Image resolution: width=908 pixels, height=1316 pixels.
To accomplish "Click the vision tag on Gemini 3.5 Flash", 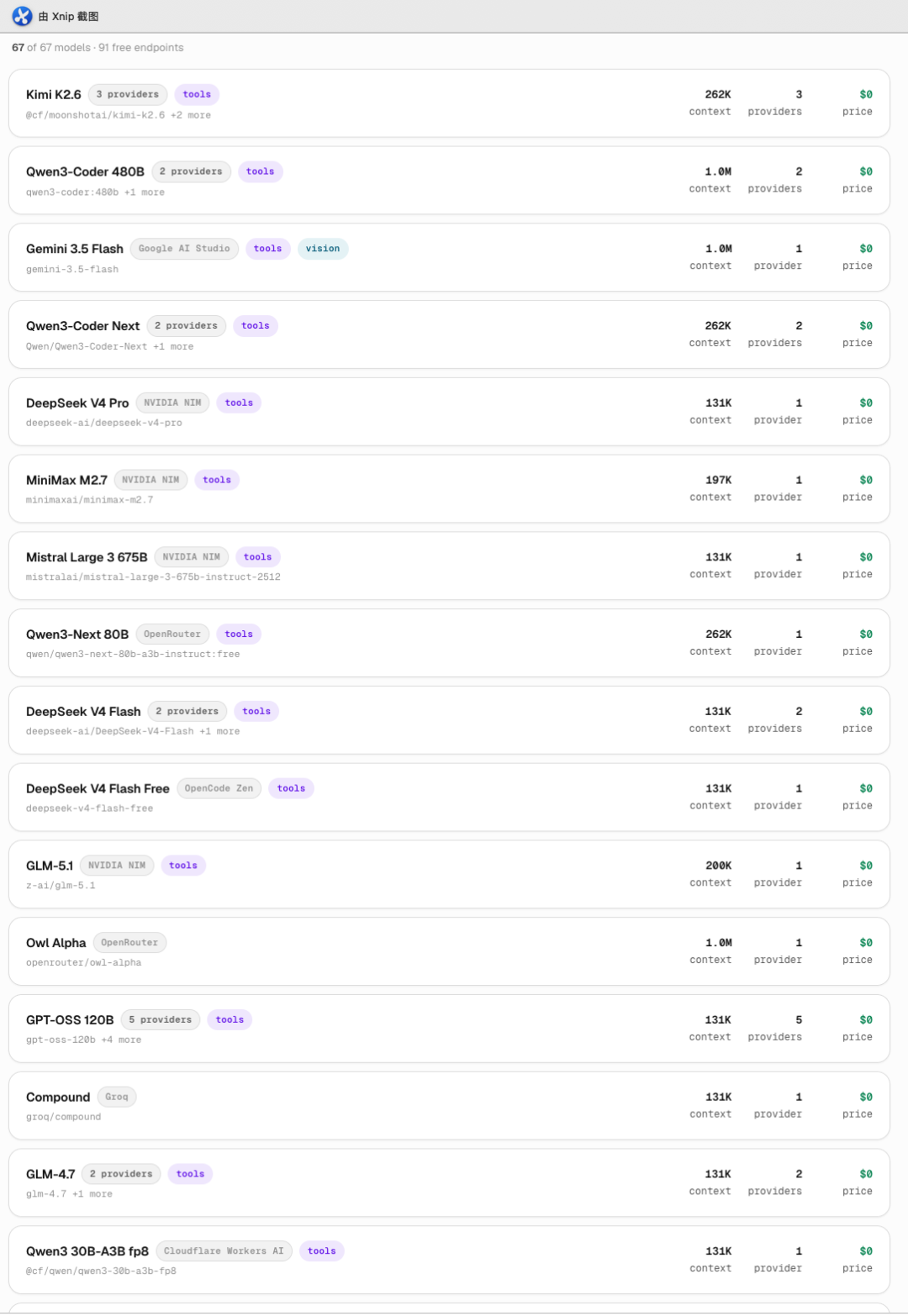I will 323,249.
